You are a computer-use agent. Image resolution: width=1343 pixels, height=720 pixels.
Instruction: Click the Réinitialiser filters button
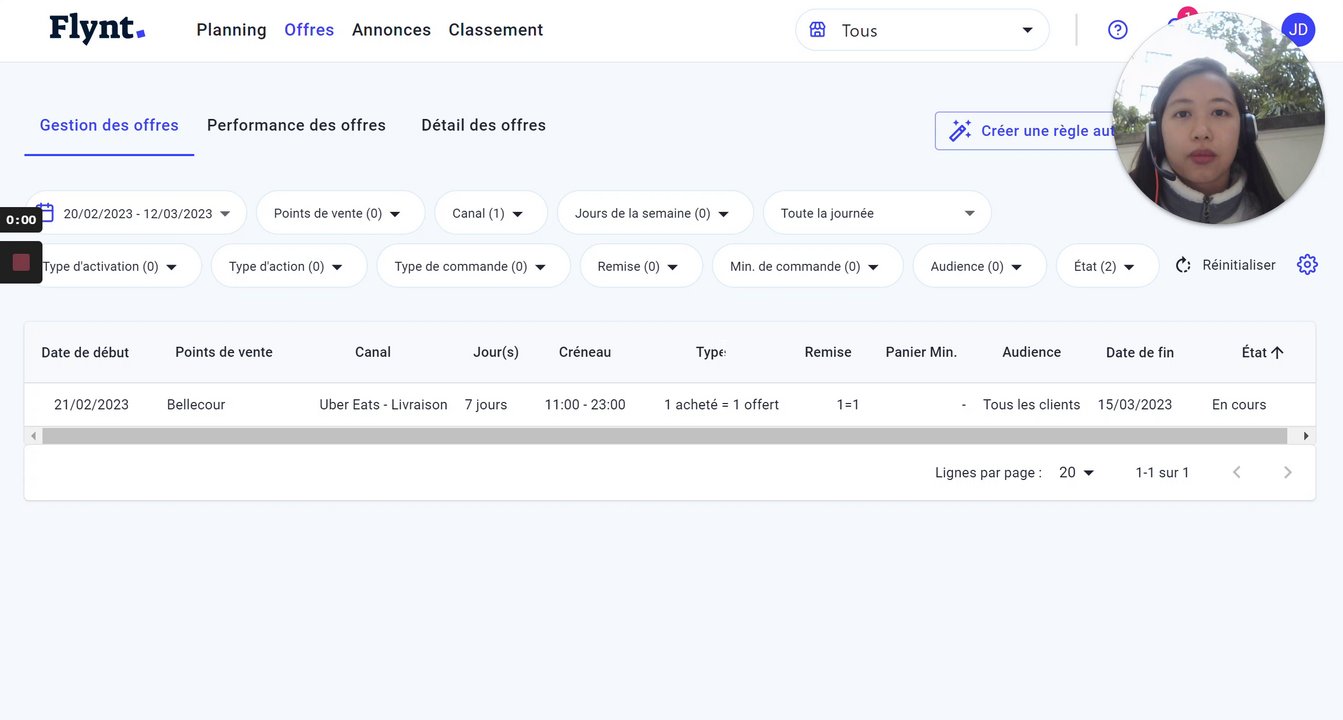pos(1226,265)
